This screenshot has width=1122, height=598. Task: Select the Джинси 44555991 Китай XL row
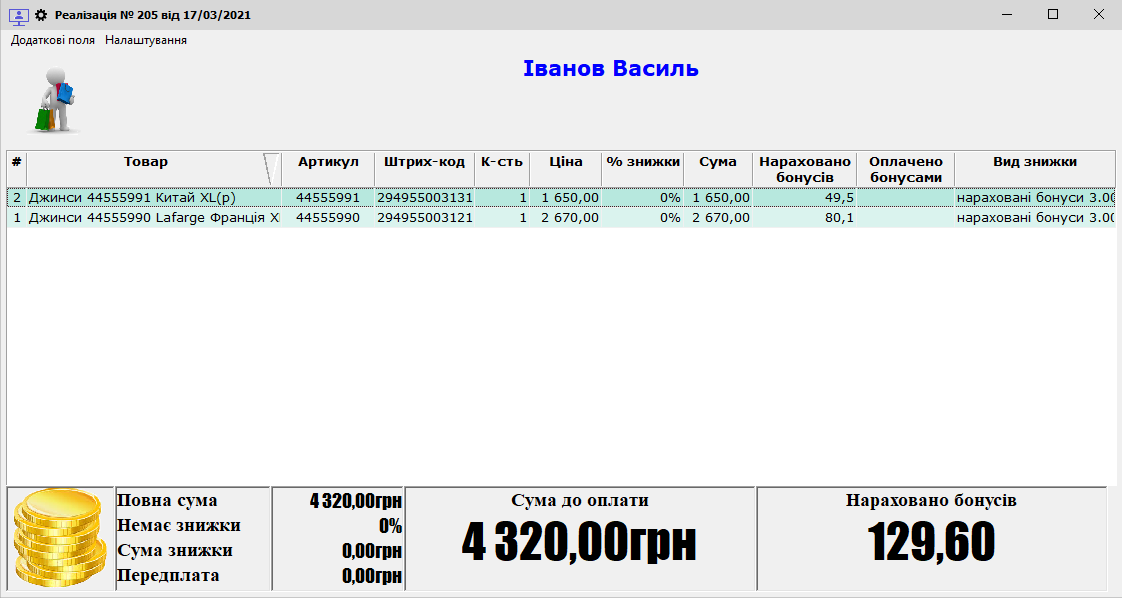pyautogui.click(x=150, y=198)
